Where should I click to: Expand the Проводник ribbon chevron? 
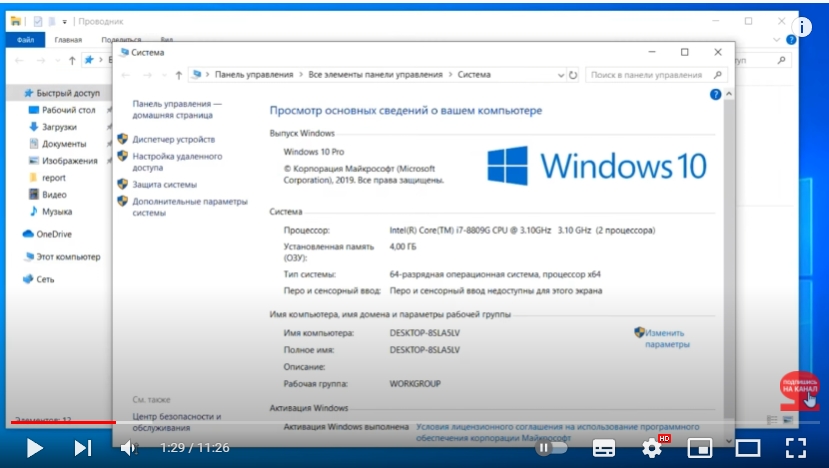776,40
